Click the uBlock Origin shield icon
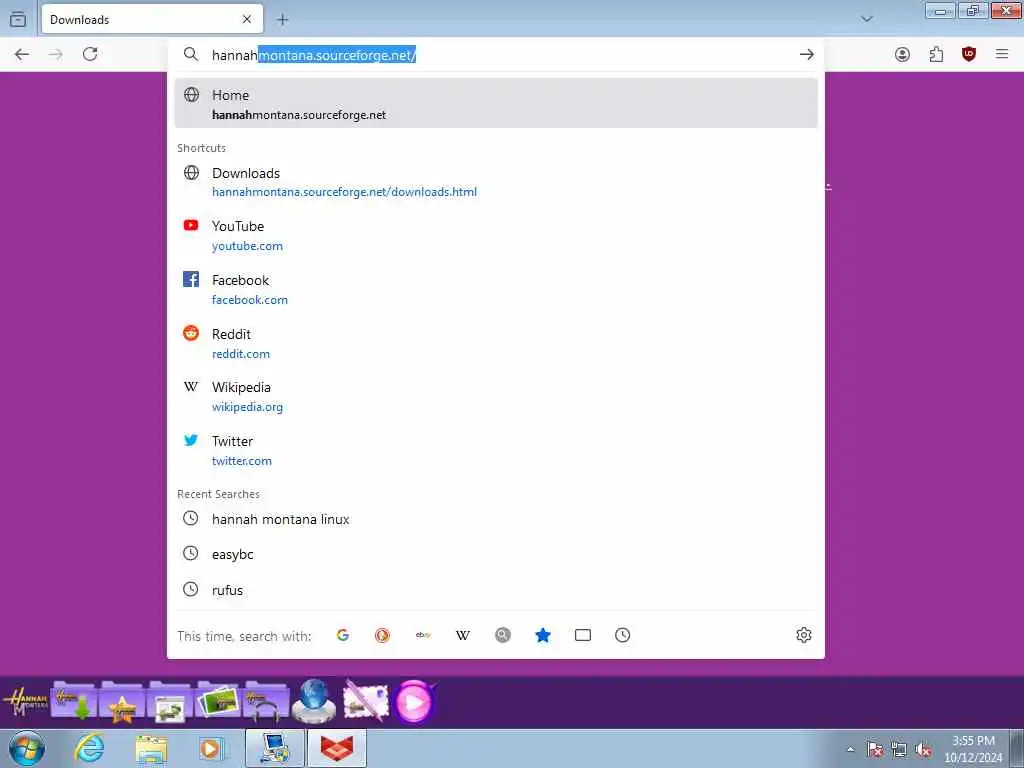 (969, 54)
